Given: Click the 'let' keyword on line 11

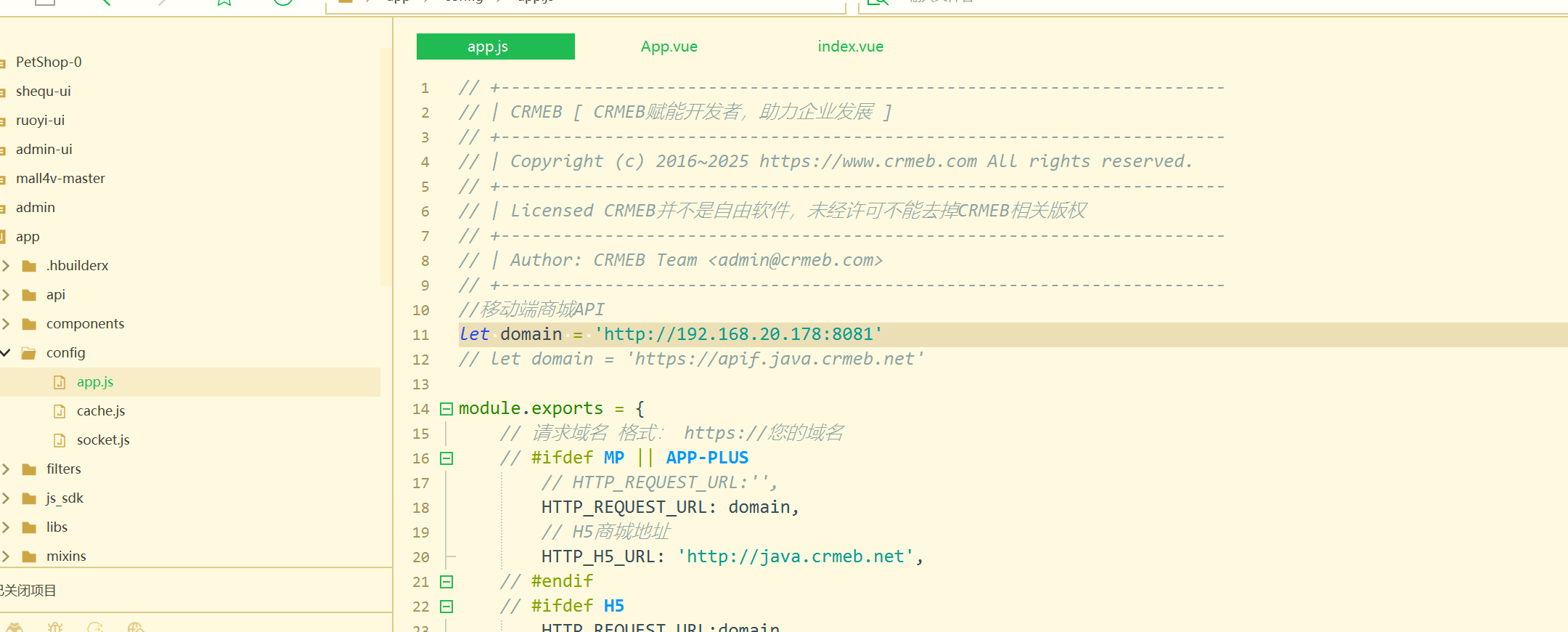Looking at the screenshot, I should [x=474, y=335].
